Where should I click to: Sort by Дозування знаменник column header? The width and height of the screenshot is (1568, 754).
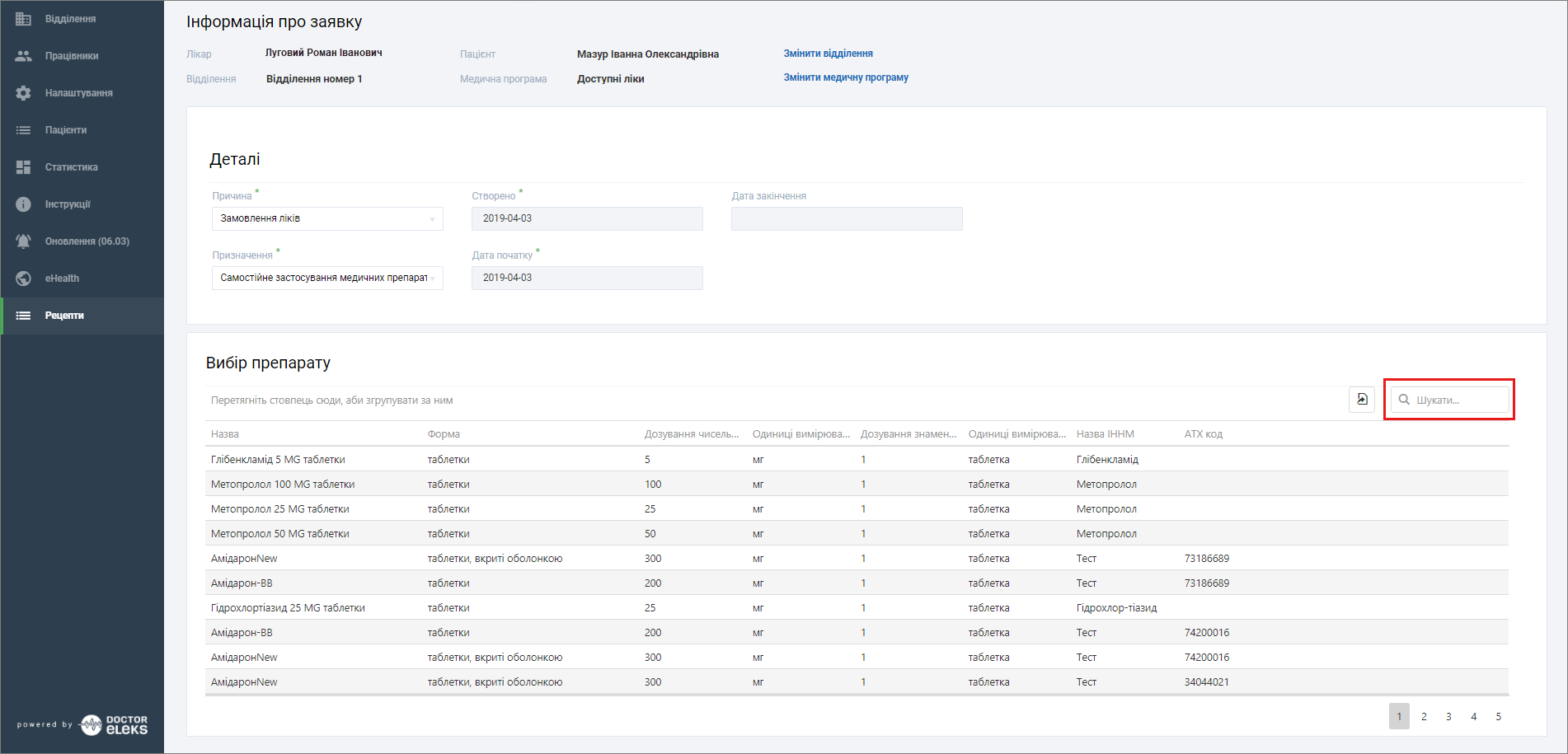pyautogui.click(x=908, y=434)
